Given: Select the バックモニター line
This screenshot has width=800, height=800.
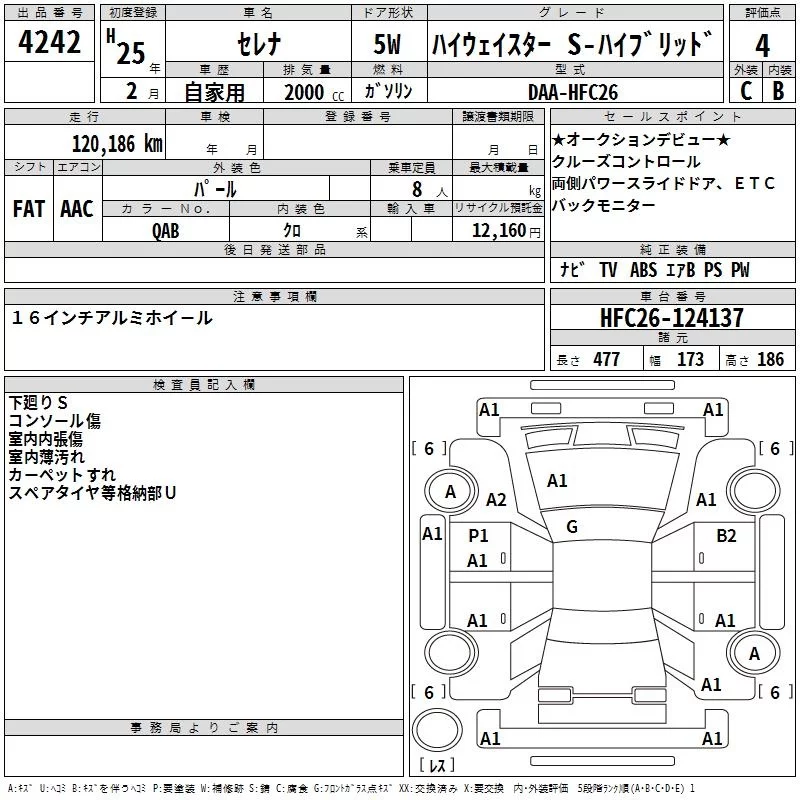Looking at the screenshot, I should pos(604,205).
